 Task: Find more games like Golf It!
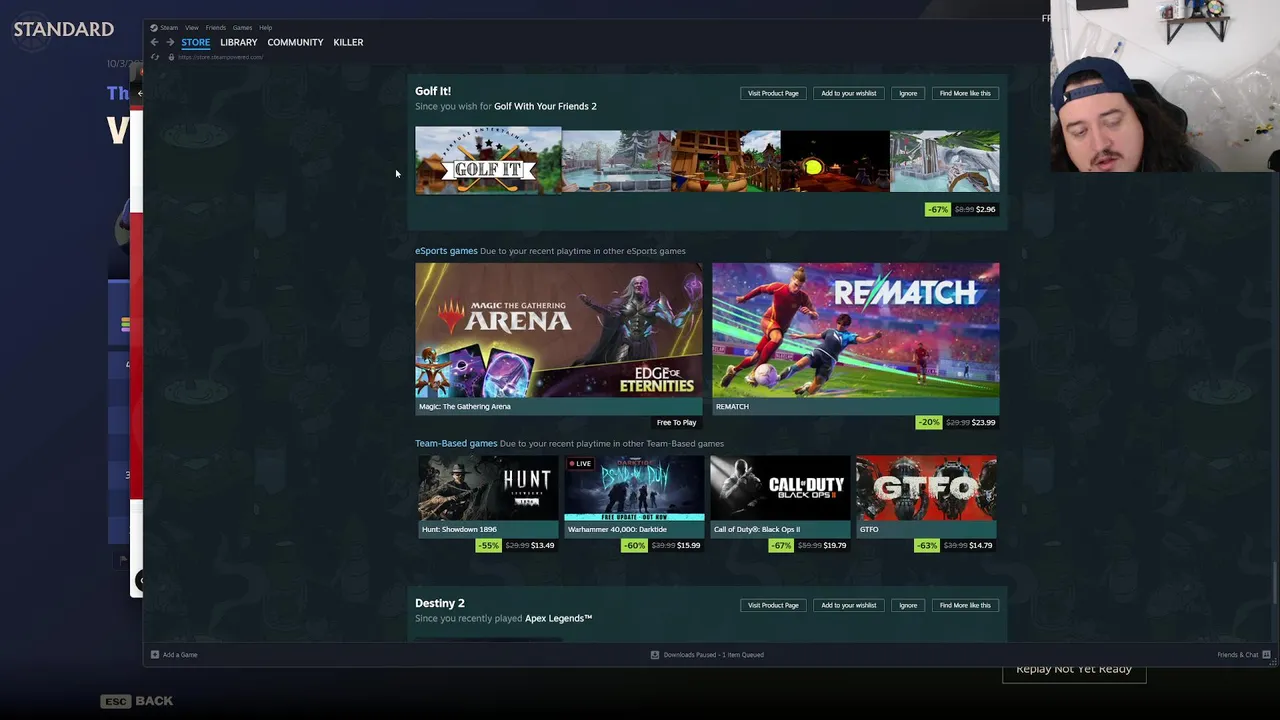click(965, 93)
